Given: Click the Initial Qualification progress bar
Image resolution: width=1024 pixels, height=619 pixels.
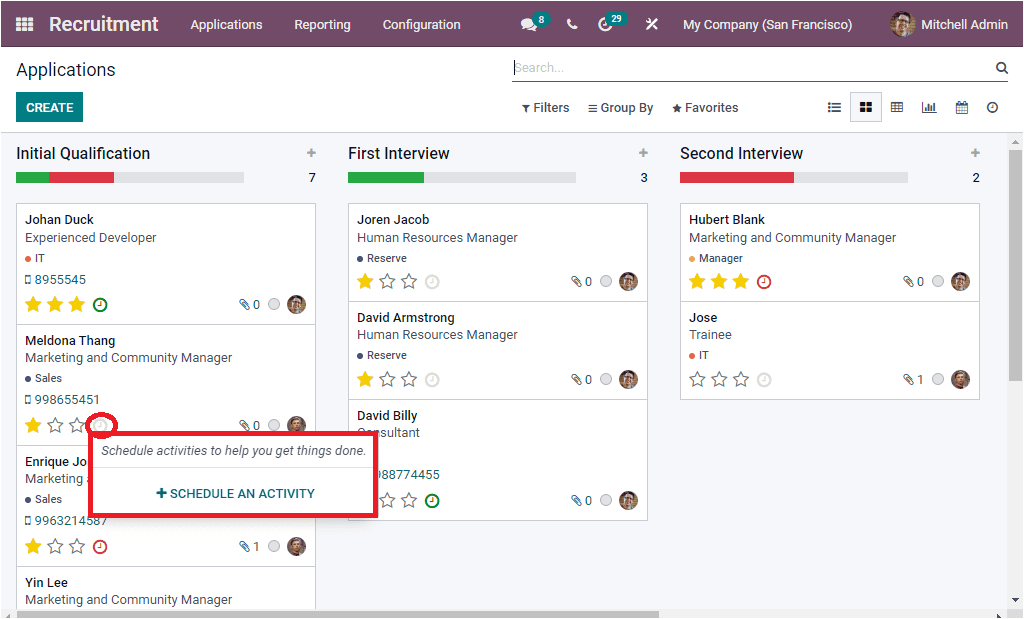Looking at the screenshot, I should [x=130, y=177].
